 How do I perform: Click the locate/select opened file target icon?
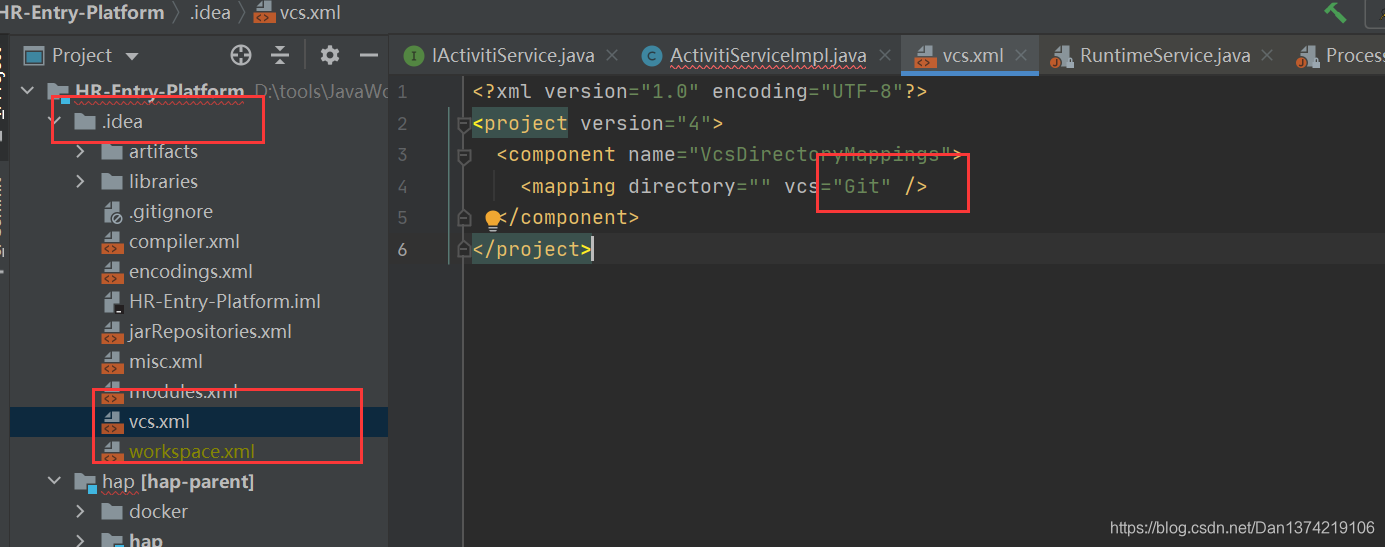click(241, 55)
